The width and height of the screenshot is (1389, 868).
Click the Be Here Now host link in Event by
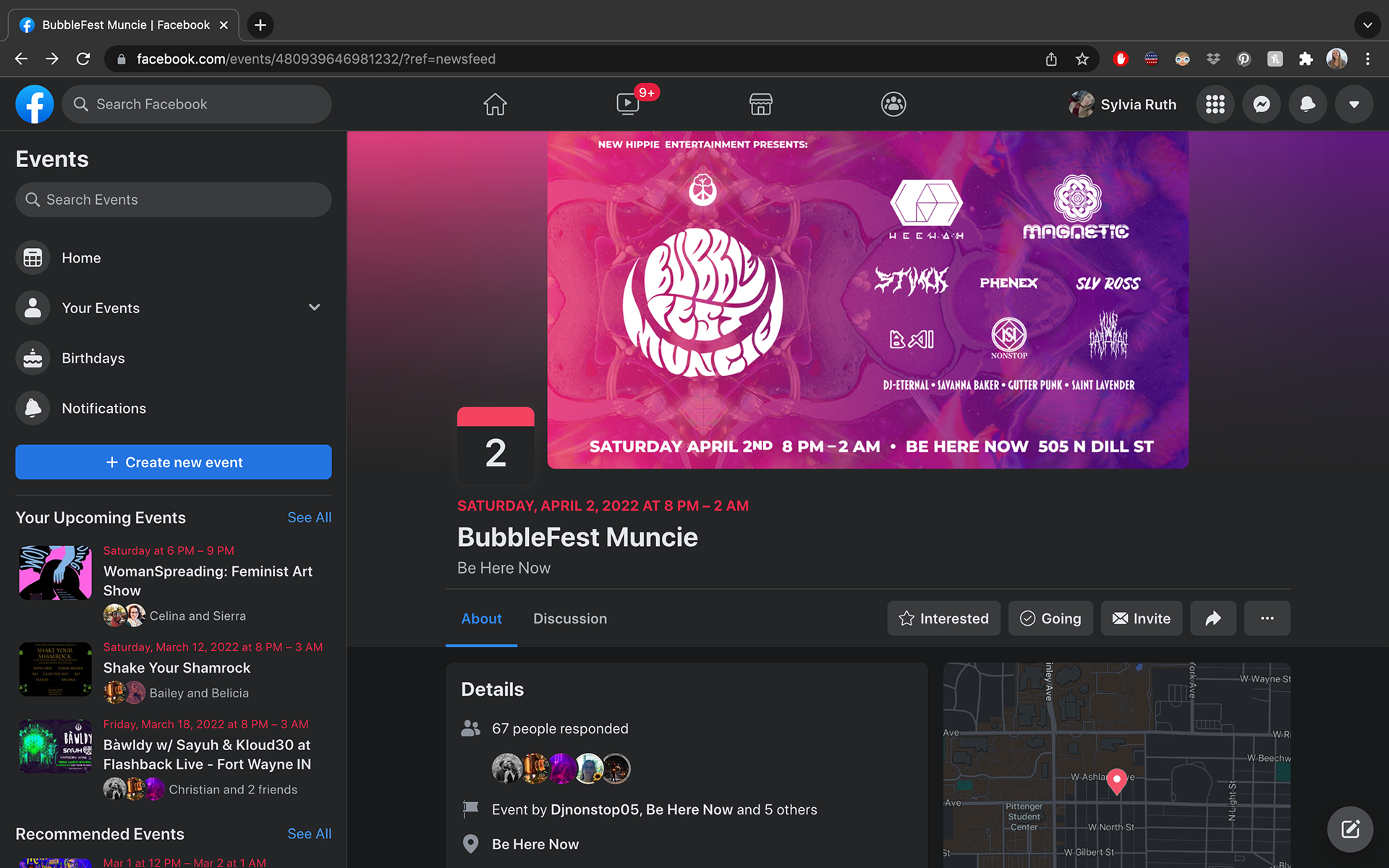click(x=689, y=809)
